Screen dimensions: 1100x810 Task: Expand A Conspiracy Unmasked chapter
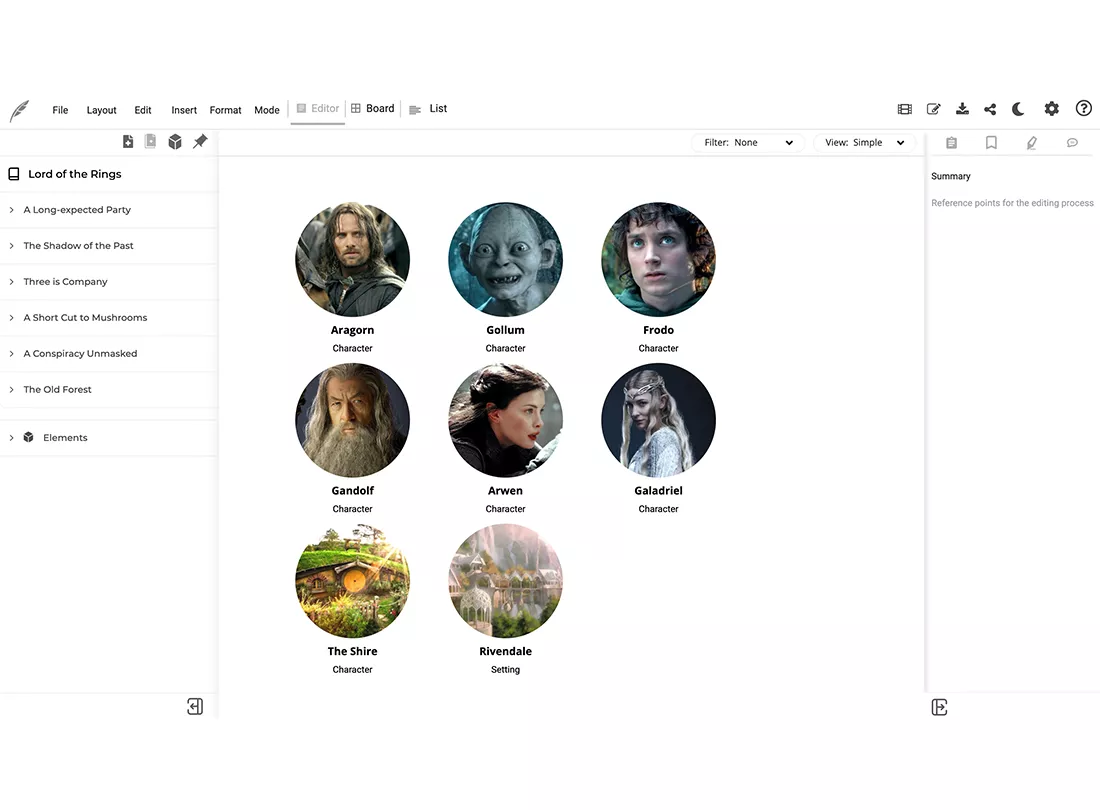11,353
